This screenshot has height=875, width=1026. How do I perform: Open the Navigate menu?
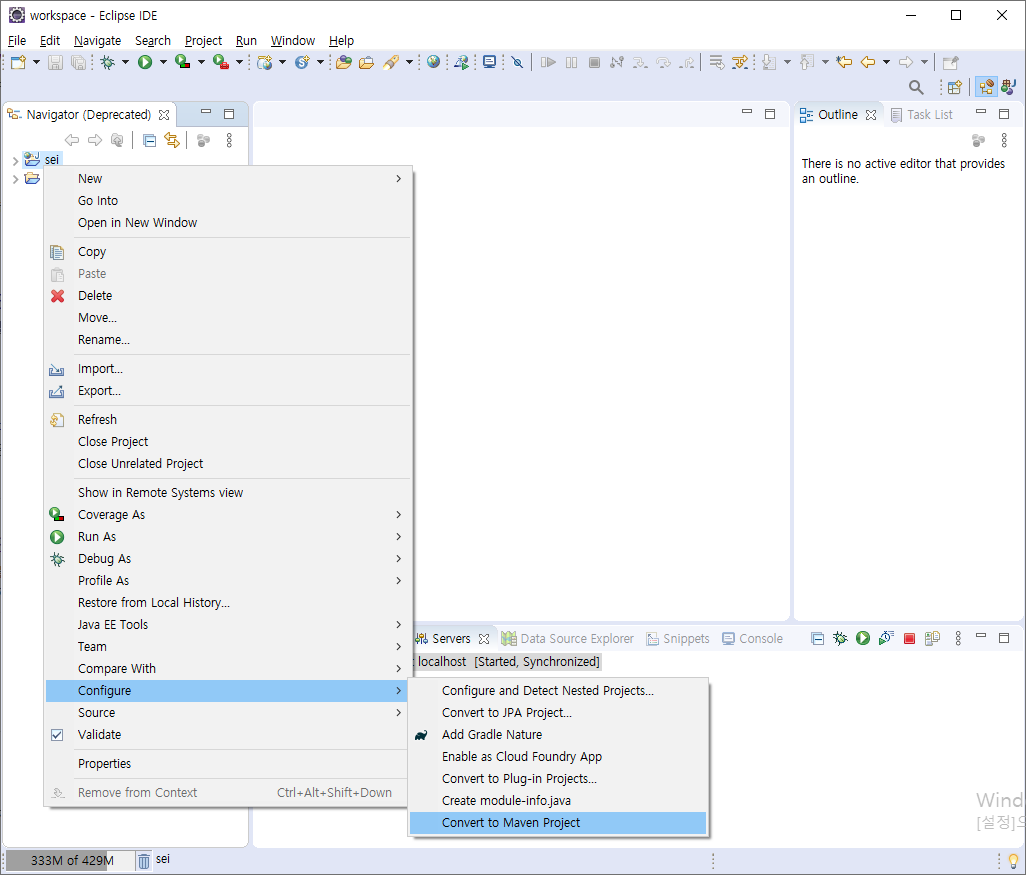click(x=97, y=41)
